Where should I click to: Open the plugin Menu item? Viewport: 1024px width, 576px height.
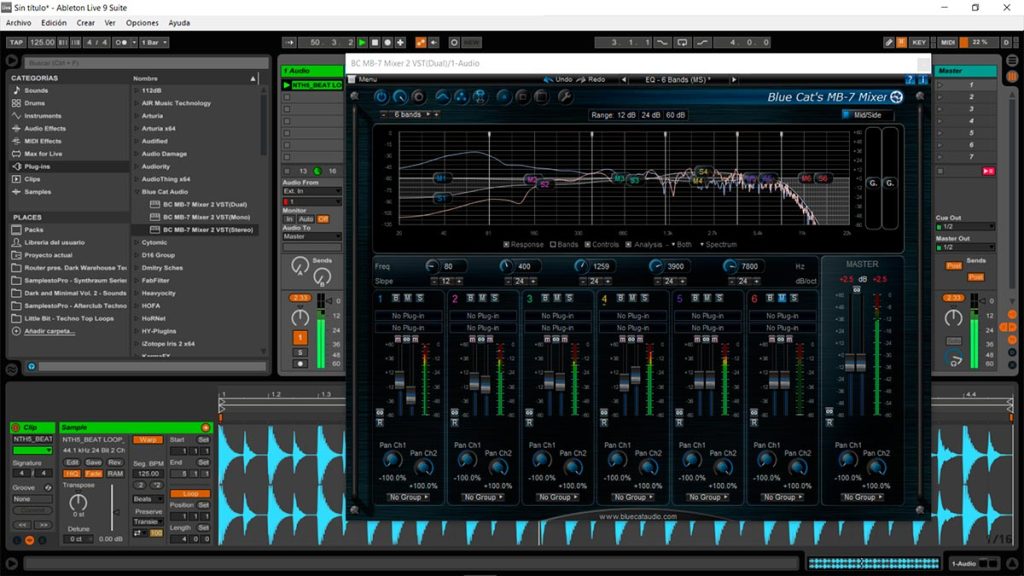coord(367,79)
